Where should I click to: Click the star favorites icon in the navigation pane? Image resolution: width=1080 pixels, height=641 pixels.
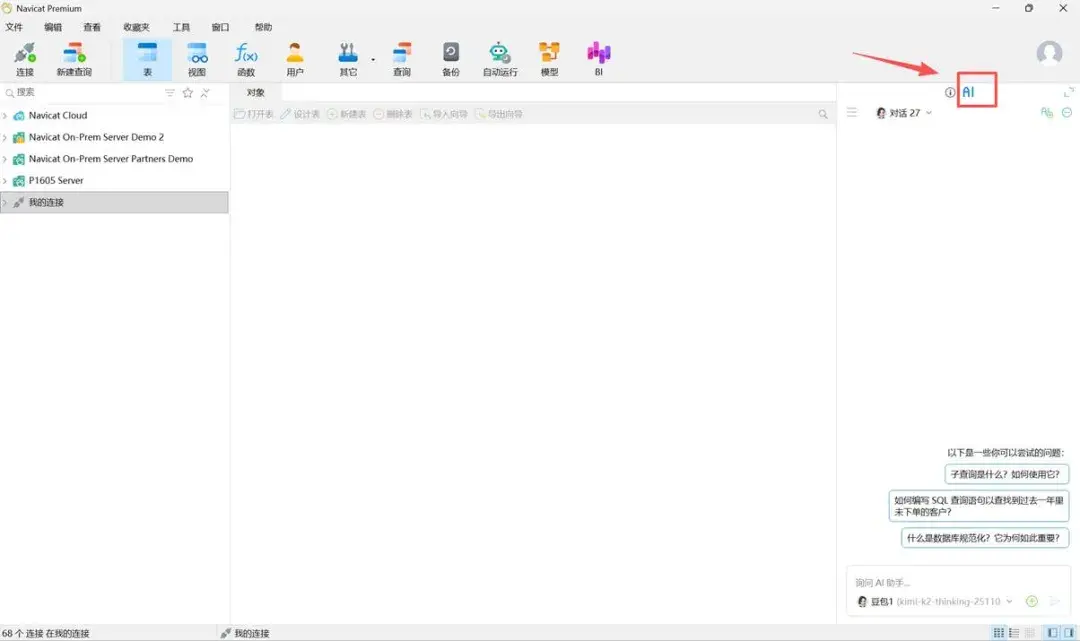[x=187, y=92]
